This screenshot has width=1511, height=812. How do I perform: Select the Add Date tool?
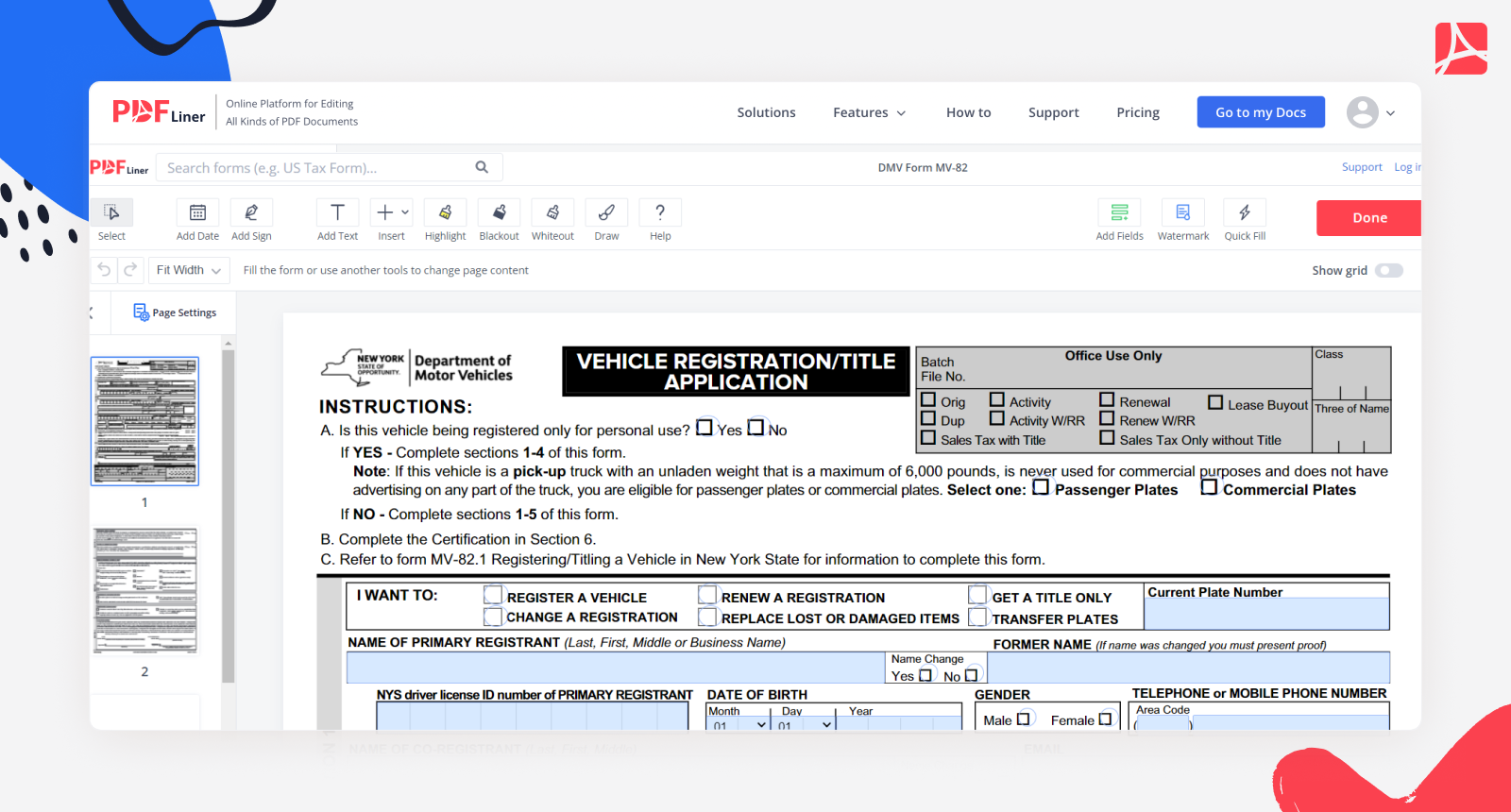click(197, 213)
